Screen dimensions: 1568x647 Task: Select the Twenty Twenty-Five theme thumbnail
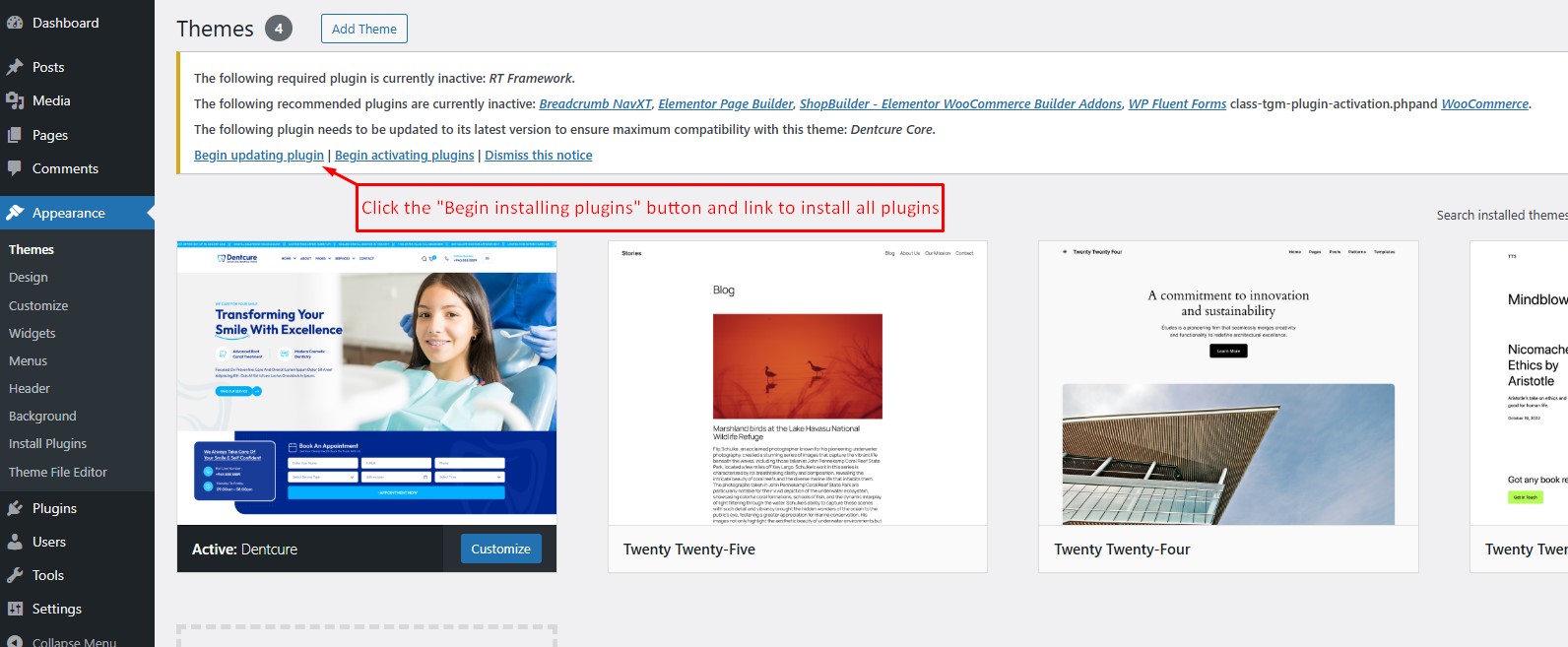(x=798, y=383)
